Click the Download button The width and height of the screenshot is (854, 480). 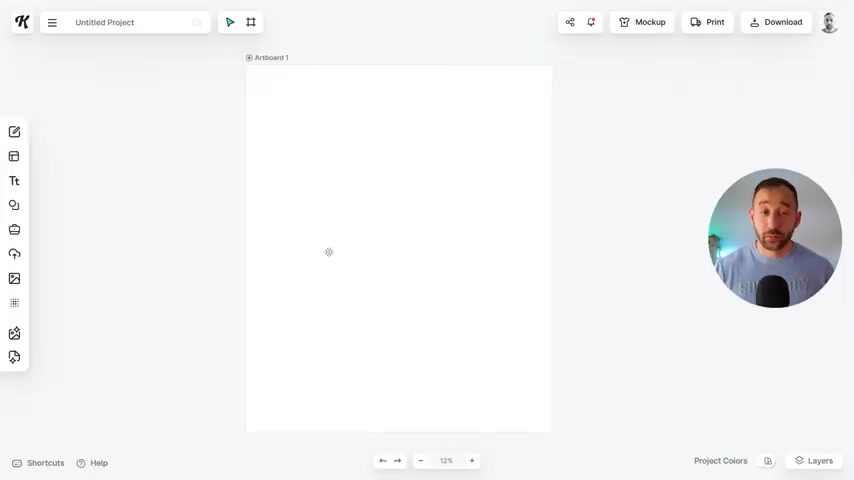point(776,22)
